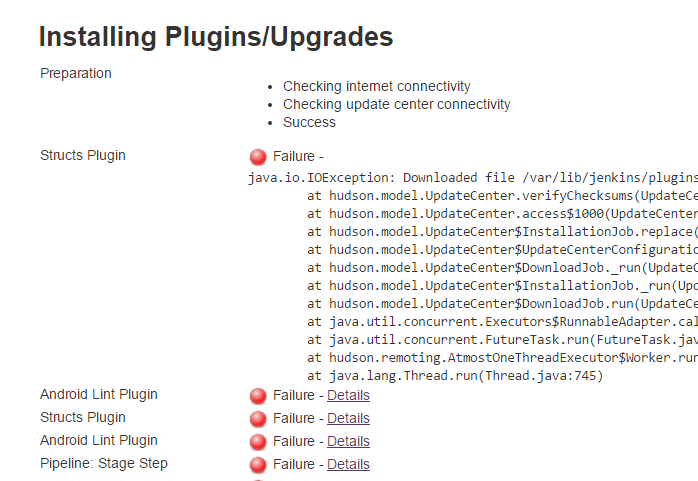This screenshot has width=698, height=481.
Task: Click the red failure ball for Pipeline: Stage Step
Action: click(x=258, y=465)
